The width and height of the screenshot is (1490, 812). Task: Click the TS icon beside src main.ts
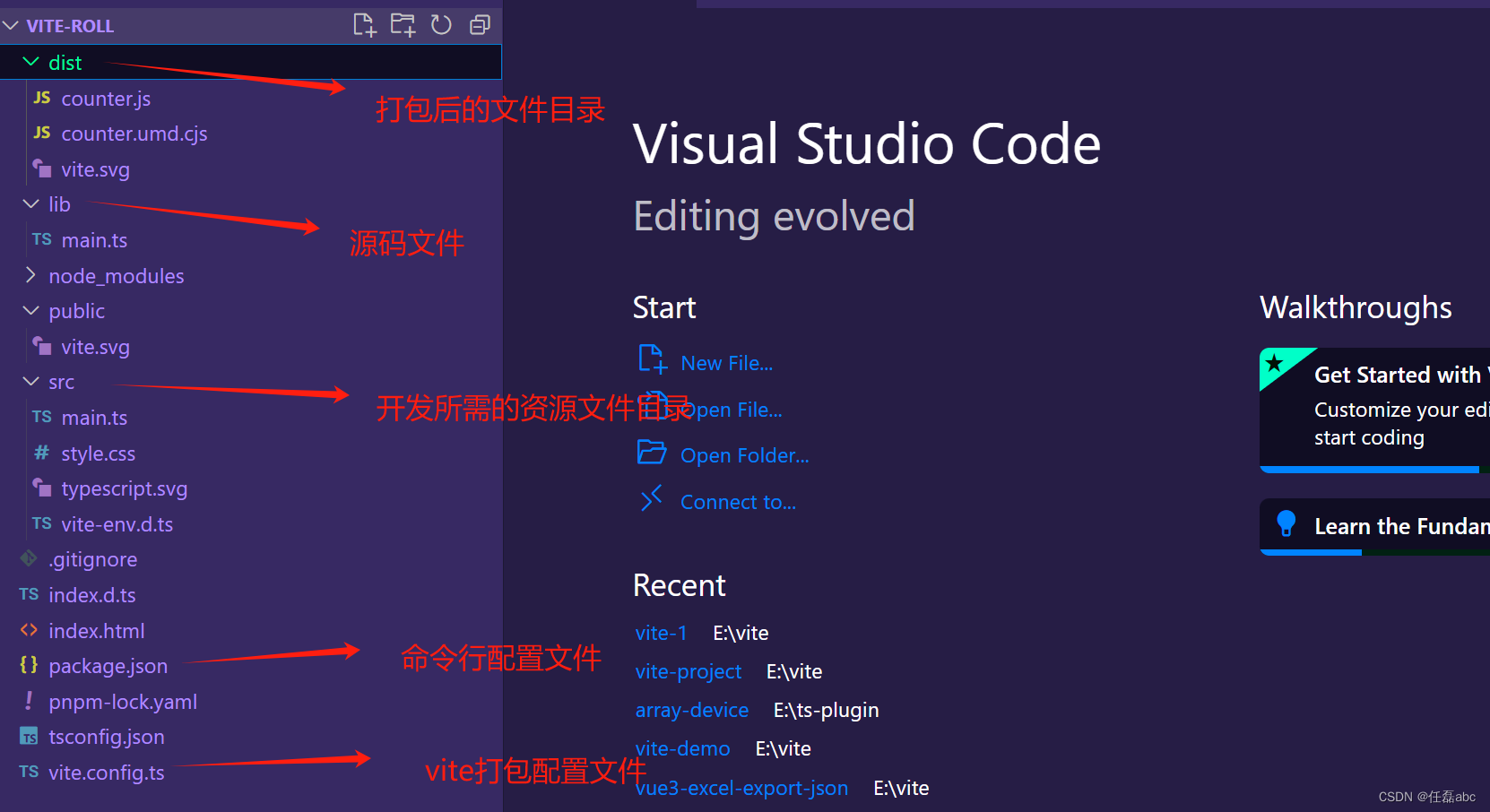(x=42, y=417)
